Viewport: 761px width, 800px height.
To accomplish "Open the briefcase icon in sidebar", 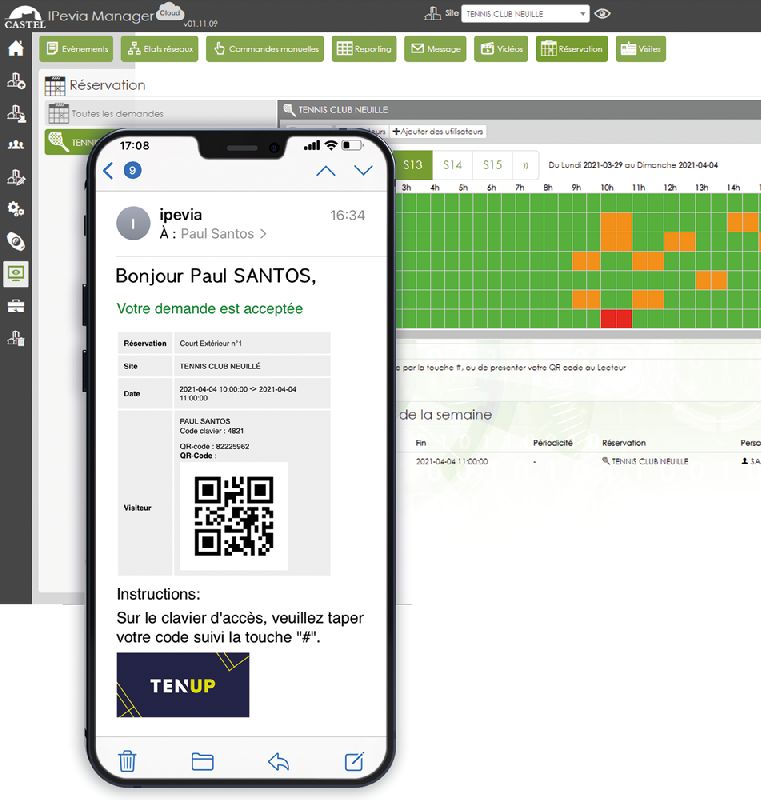I will click(15, 306).
